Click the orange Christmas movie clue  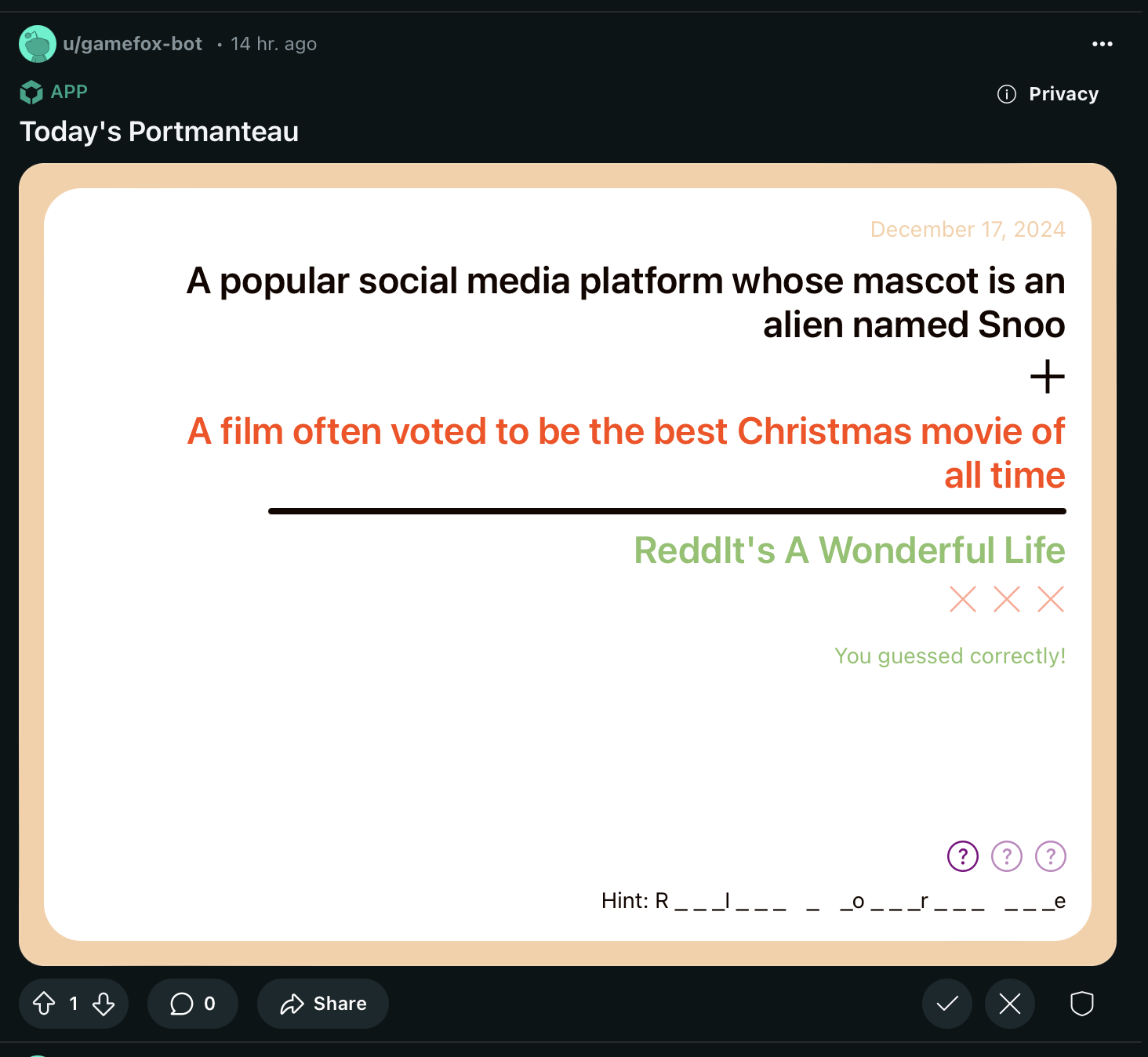[x=626, y=453]
